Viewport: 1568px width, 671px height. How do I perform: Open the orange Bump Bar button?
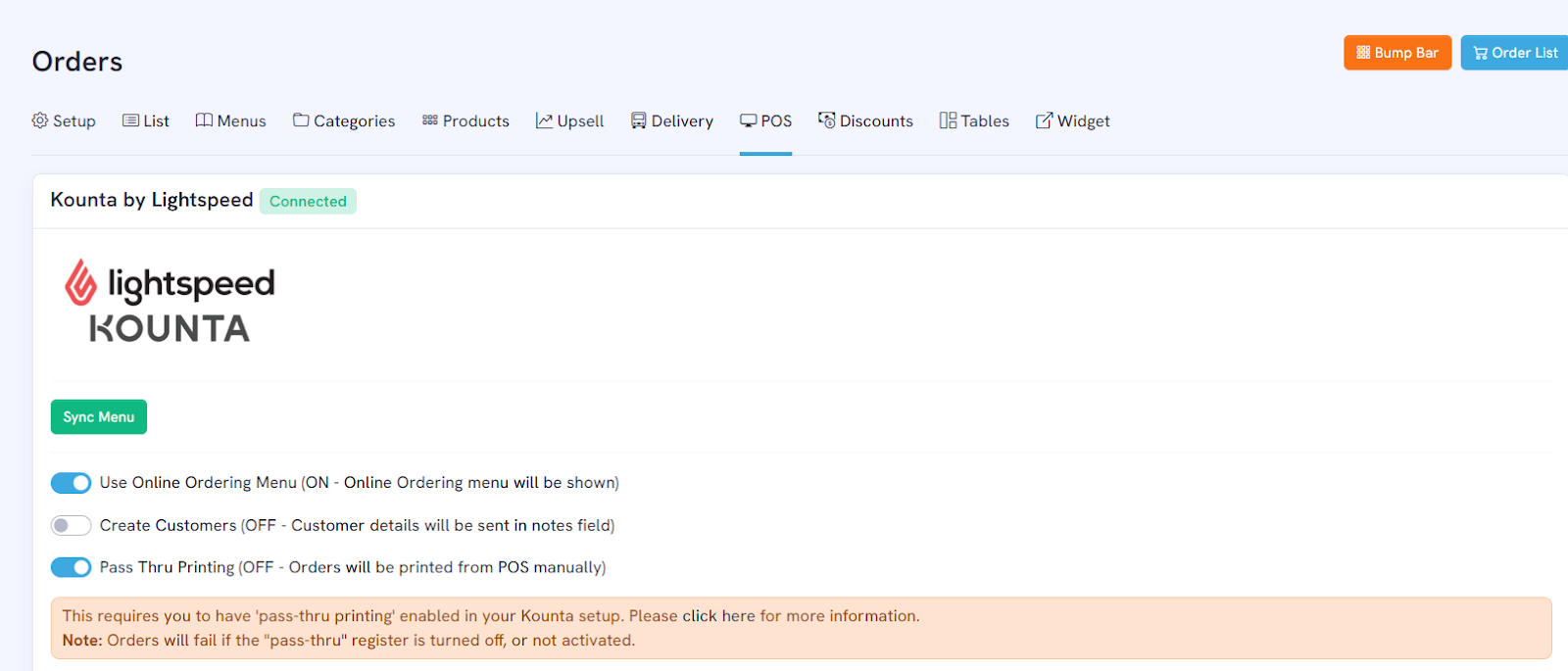[x=1397, y=53]
